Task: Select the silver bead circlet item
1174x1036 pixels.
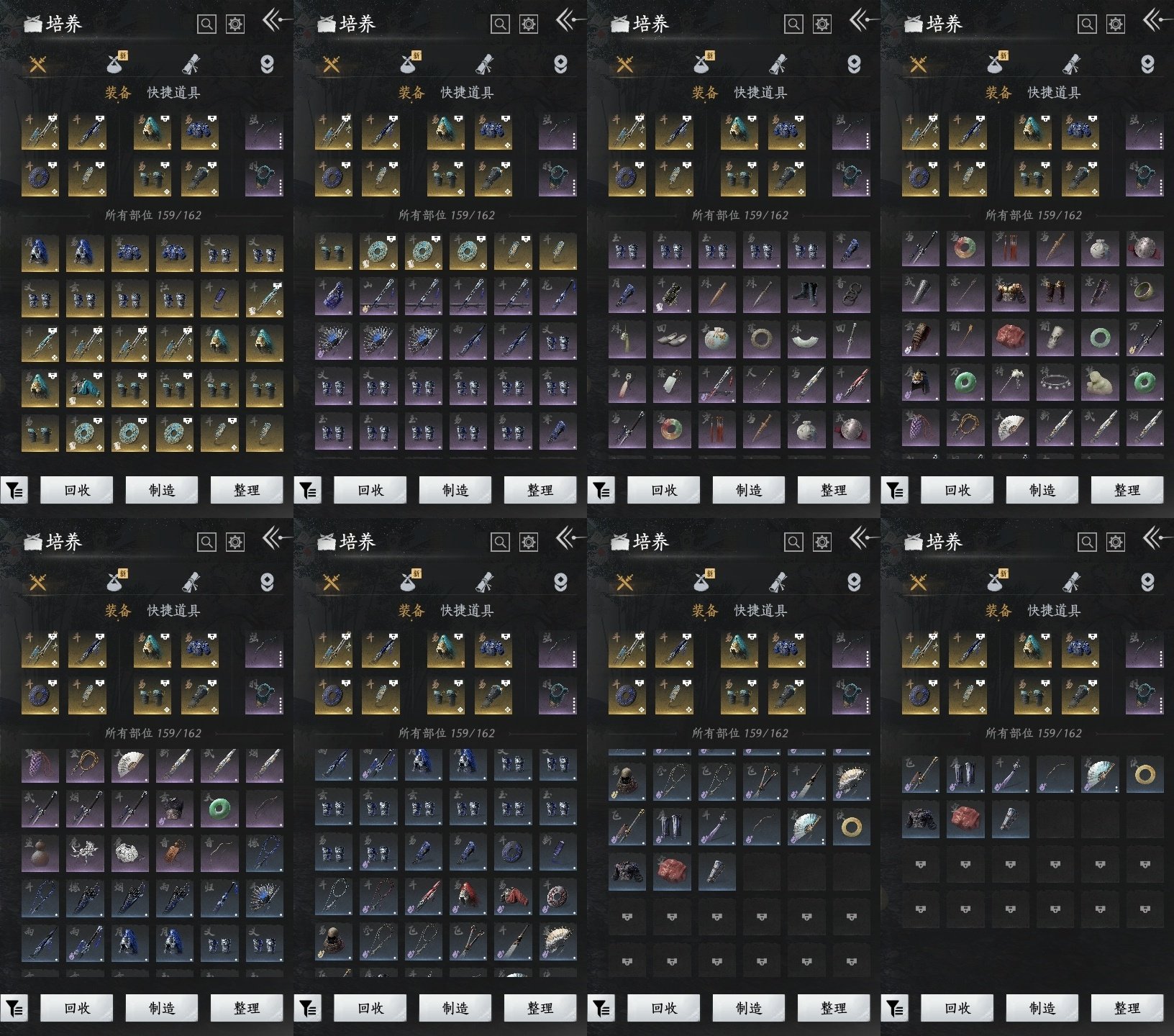Action: click(1055, 381)
